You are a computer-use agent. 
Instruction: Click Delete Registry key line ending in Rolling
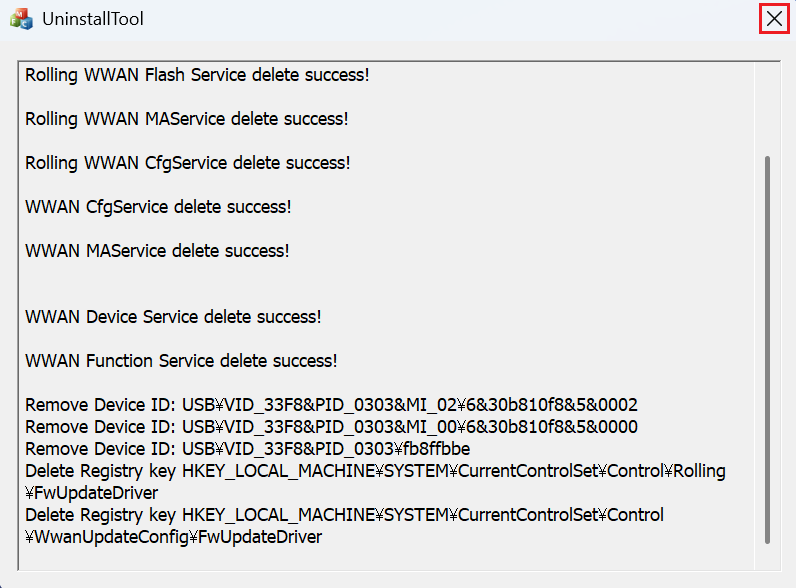click(x=375, y=471)
